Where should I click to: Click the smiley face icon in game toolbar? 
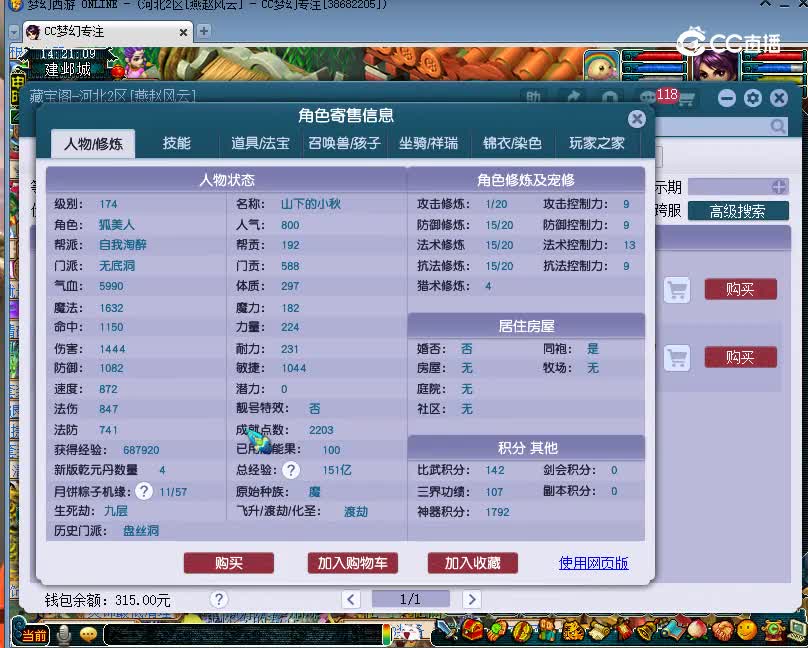coord(747,629)
